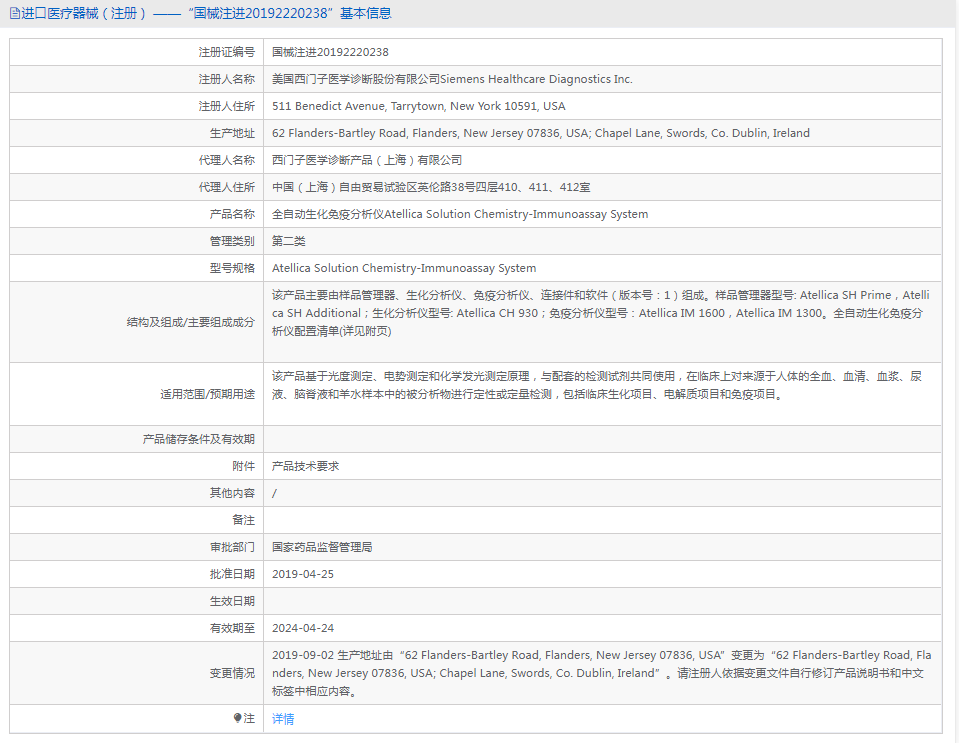Image resolution: width=959 pixels, height=743 pixels.
Task: Select the 有效期至 label
Action: pos(232,627)
